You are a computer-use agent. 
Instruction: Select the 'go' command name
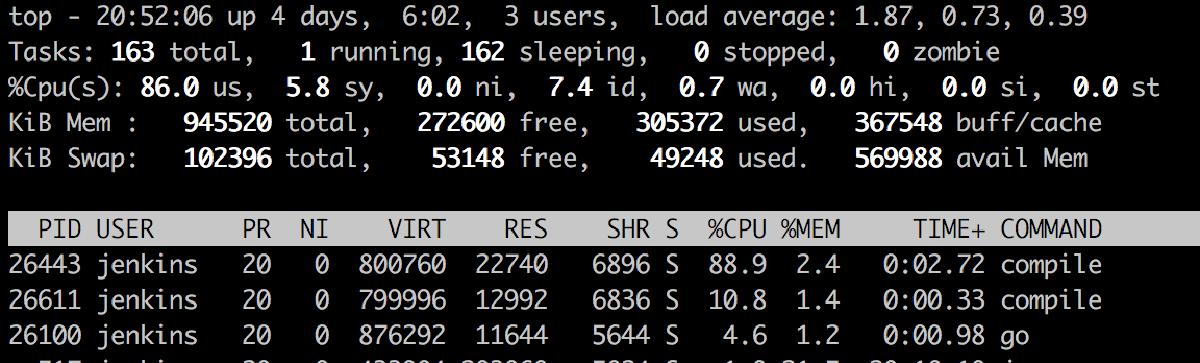click(1015, 337)
